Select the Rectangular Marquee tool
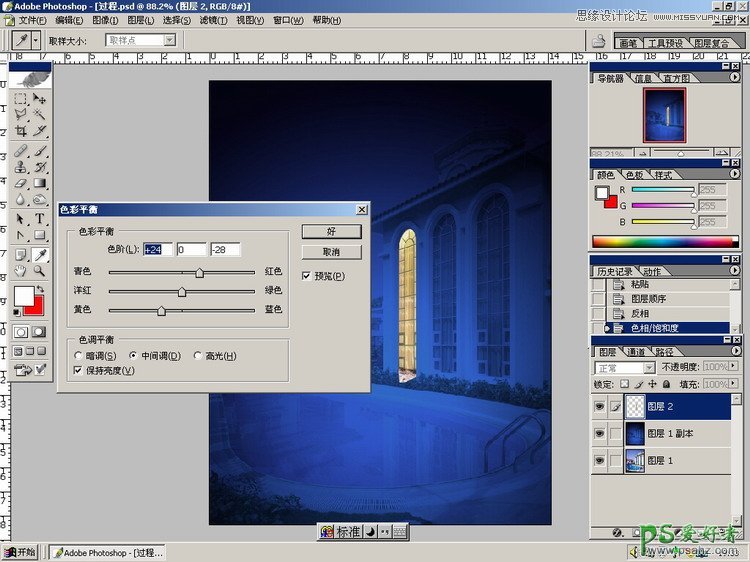Screen dimensions: 750x562 pos(20,99)
